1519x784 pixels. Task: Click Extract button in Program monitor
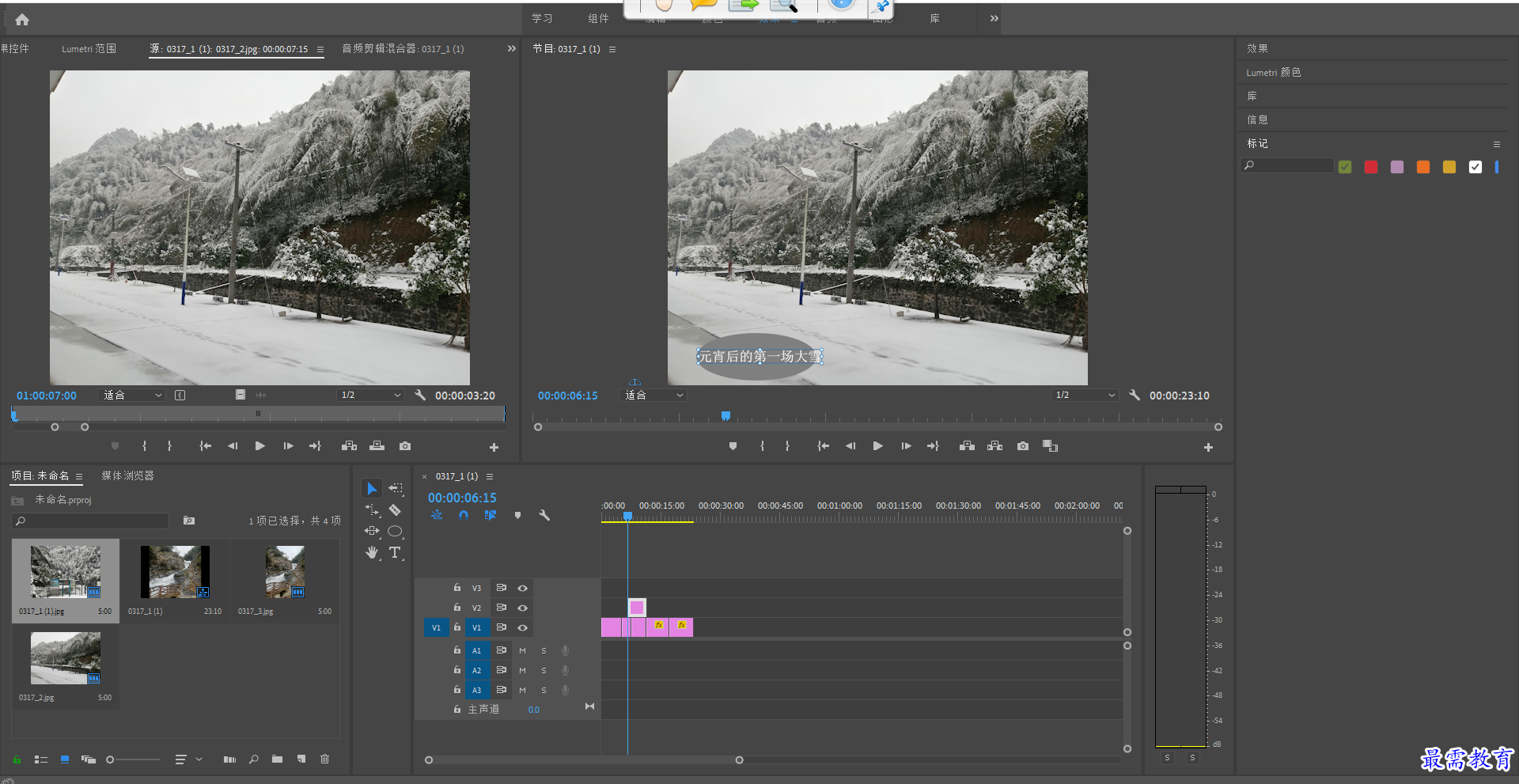coord(995,446)
